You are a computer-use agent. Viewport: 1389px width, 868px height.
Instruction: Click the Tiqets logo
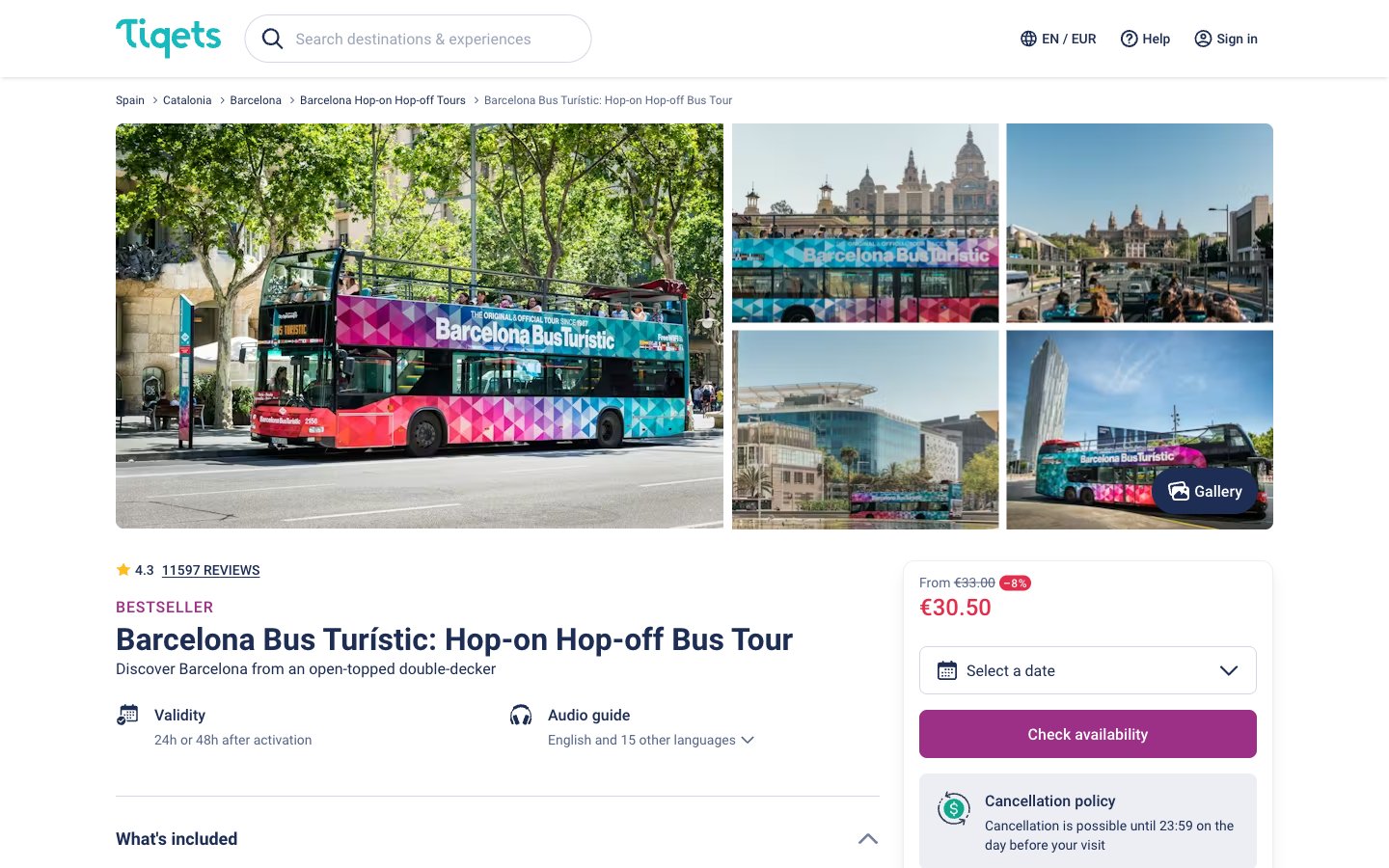pos(169,38)
